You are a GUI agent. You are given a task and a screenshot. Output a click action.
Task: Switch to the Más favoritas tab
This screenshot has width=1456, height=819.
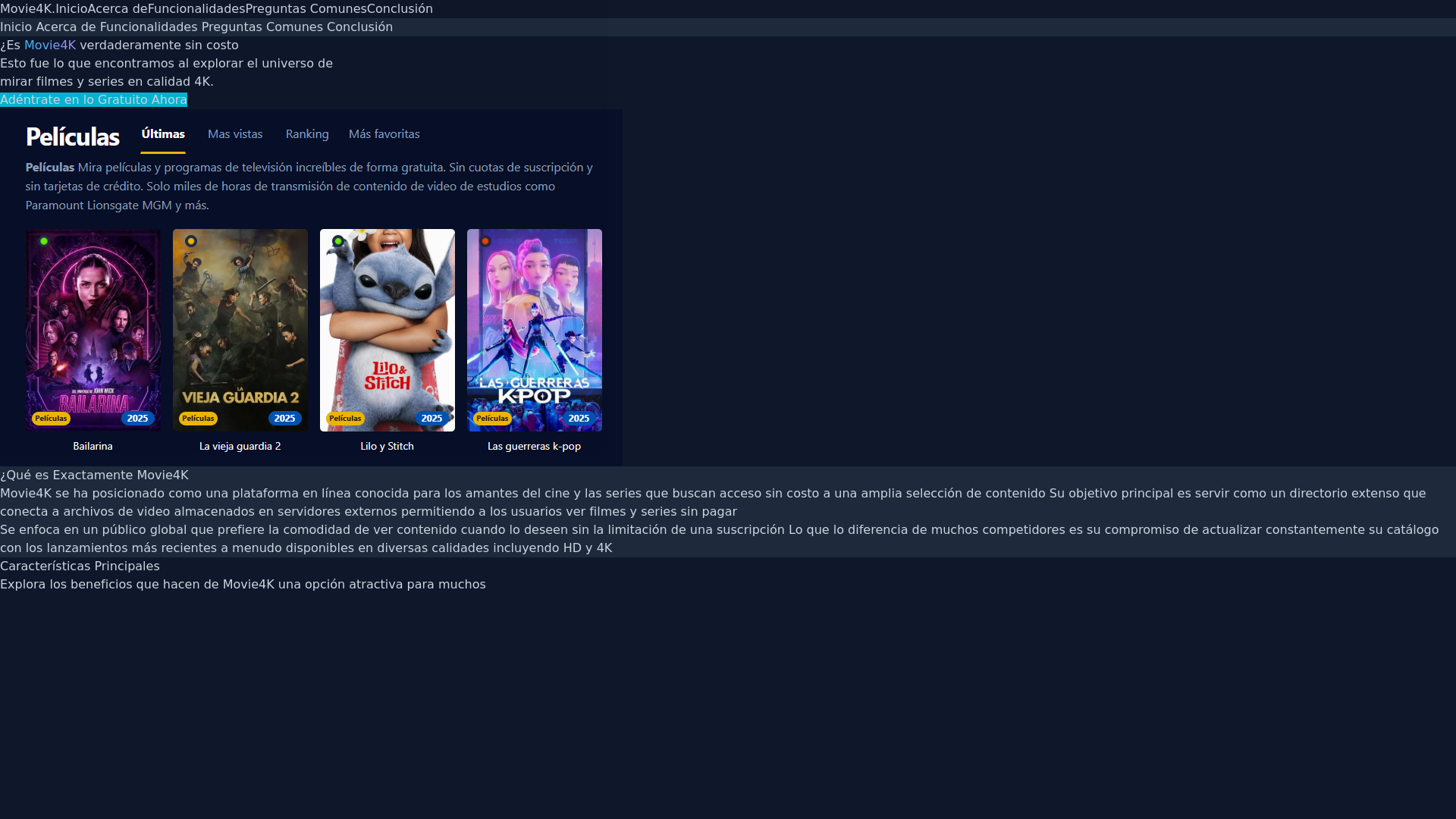point(384,134)
